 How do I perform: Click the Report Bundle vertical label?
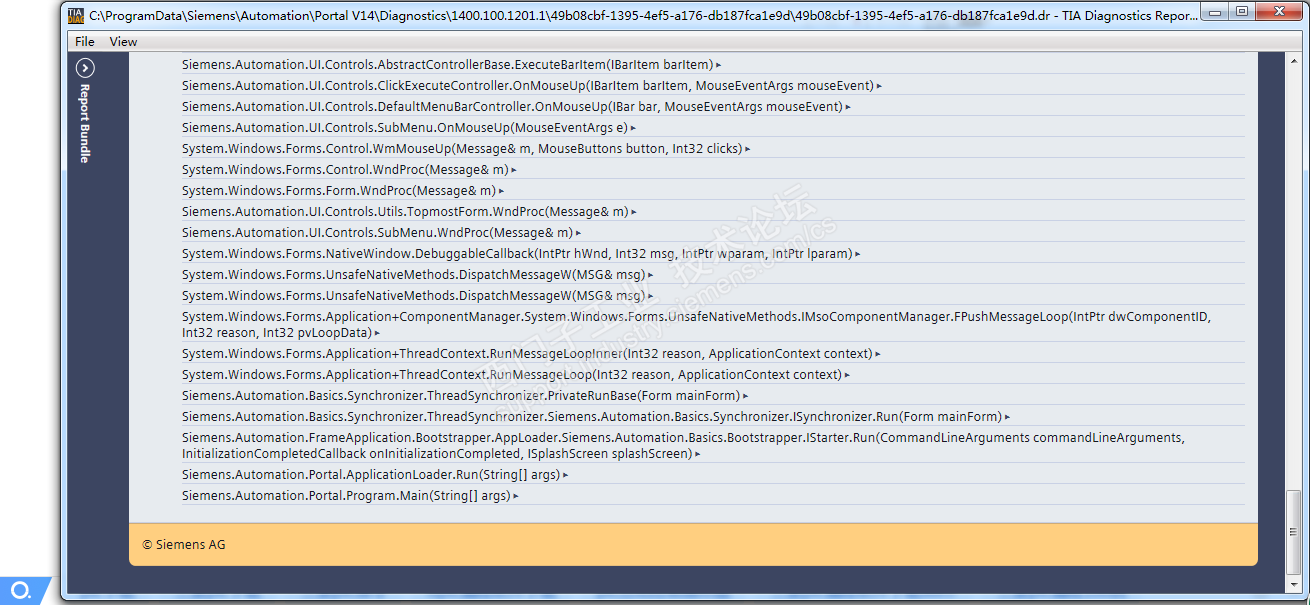point(85,123)
